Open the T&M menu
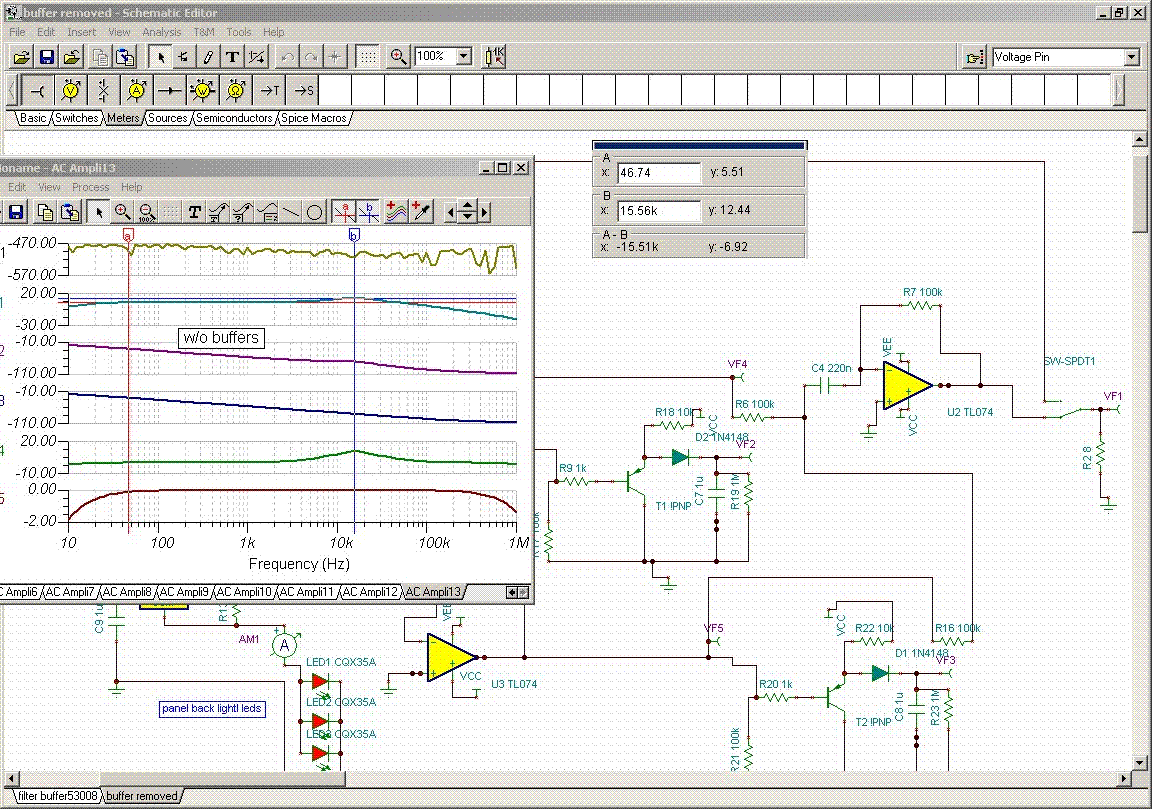Viewport: 1152px width, 809px height. point(204,32)
